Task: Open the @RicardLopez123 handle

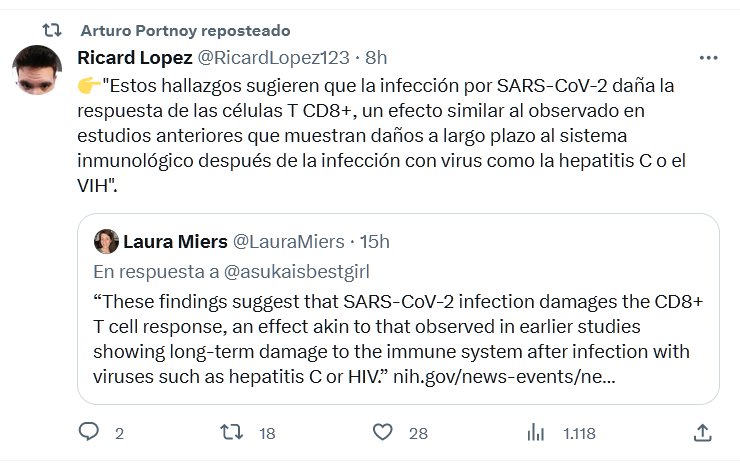Action: point(273,57)
